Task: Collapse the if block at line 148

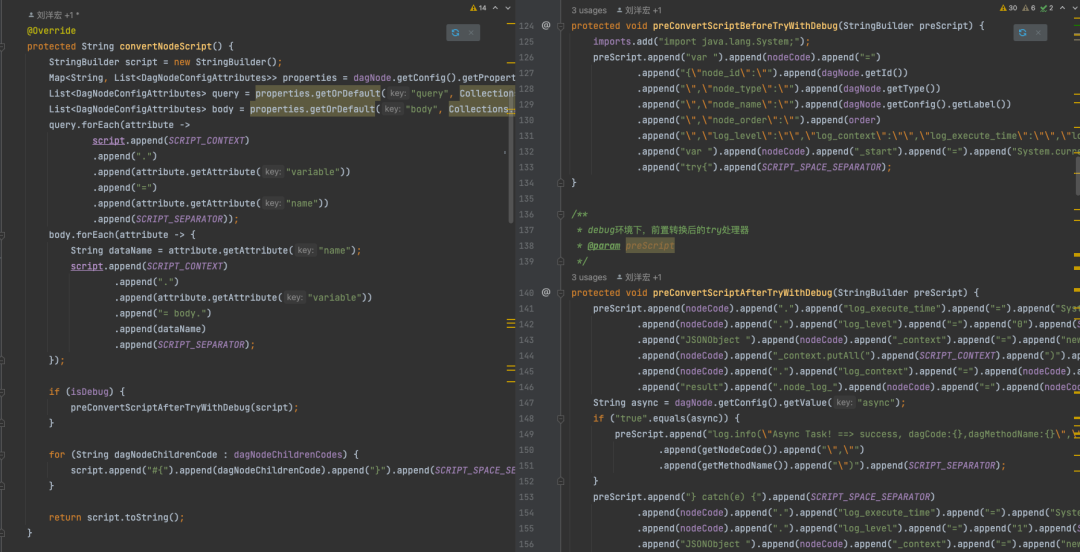Action: [561, 418]
